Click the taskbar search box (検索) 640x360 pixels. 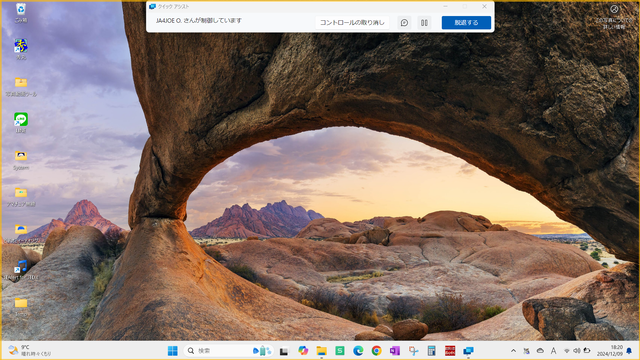(x=228, y=351)
